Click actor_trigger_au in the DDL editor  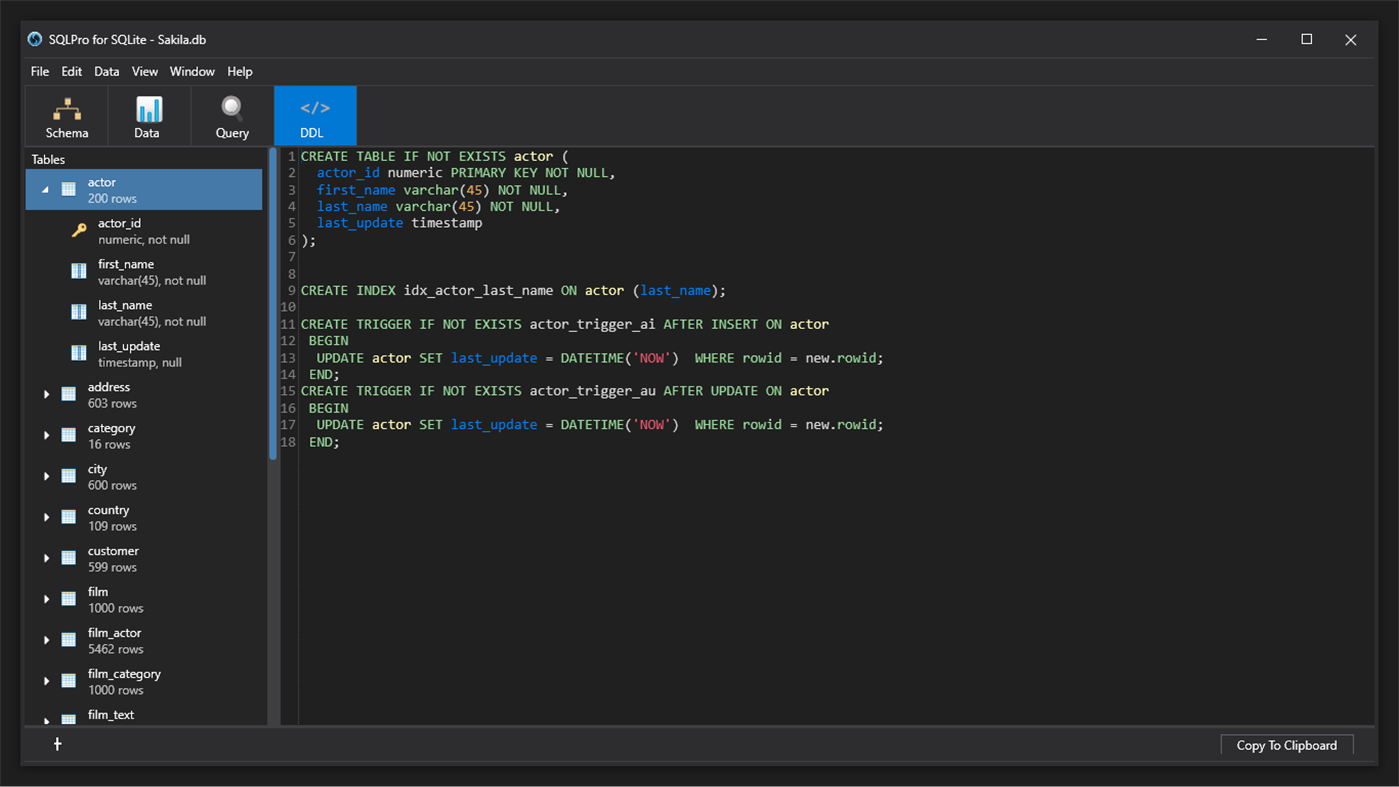pos(592,391)
